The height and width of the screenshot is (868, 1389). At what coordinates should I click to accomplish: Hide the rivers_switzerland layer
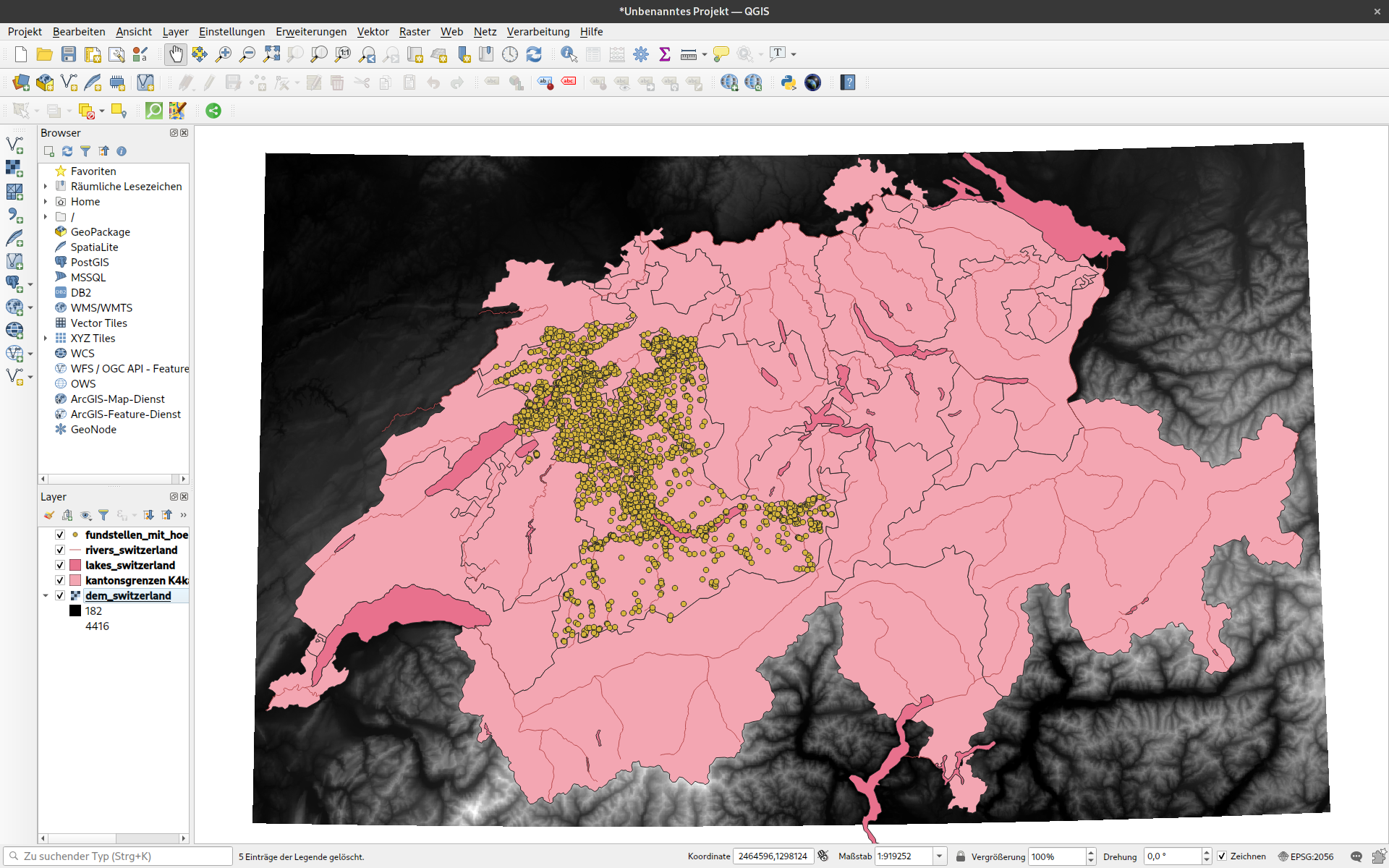pos(60,550)
